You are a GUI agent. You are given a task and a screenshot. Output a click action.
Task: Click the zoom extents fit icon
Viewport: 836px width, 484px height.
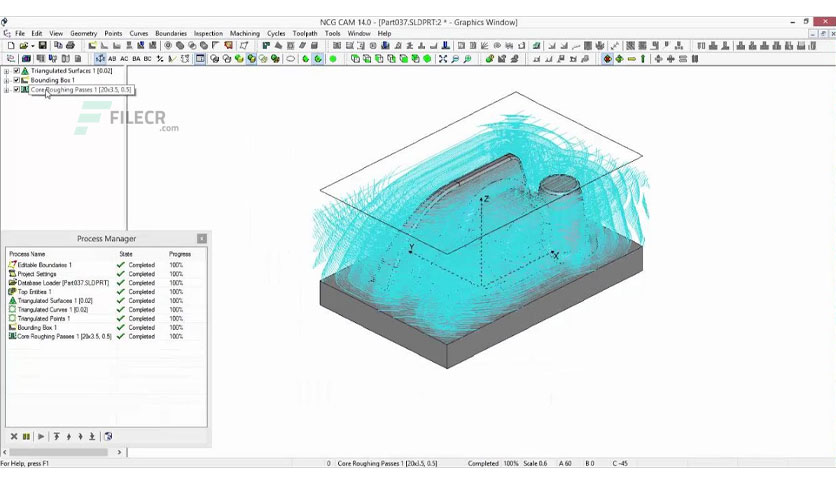[x=443, y=59]
